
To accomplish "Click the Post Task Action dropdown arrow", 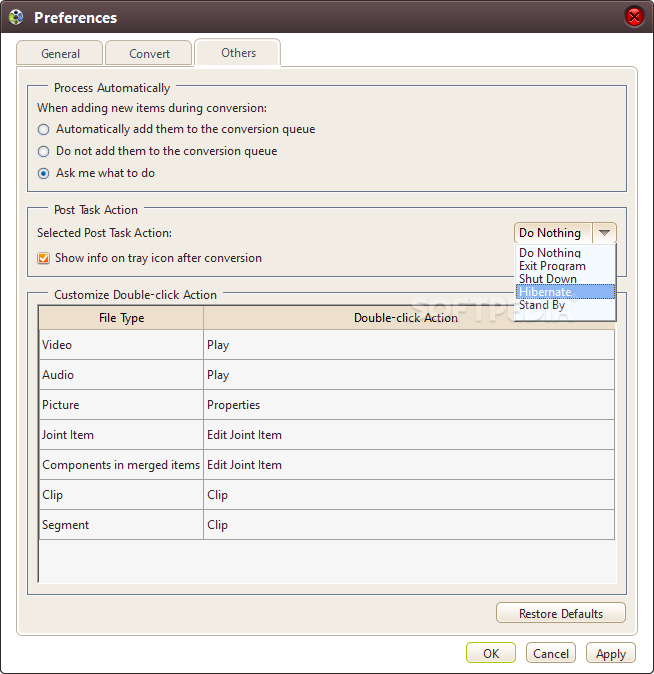I will (604, 233).
